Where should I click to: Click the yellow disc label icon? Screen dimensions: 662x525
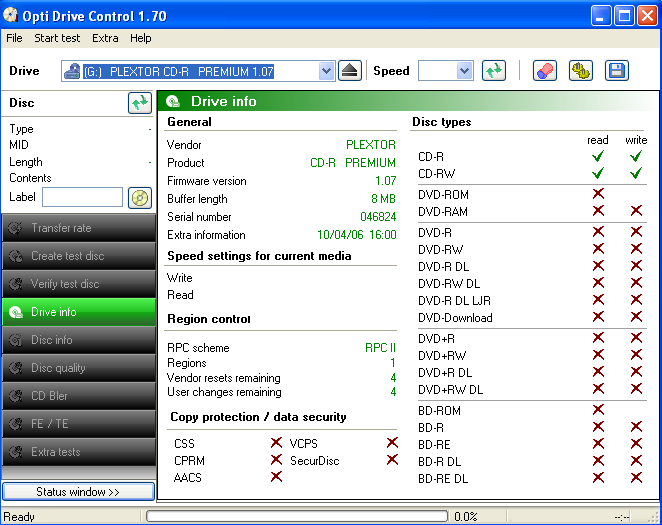[x=139, y=197]
